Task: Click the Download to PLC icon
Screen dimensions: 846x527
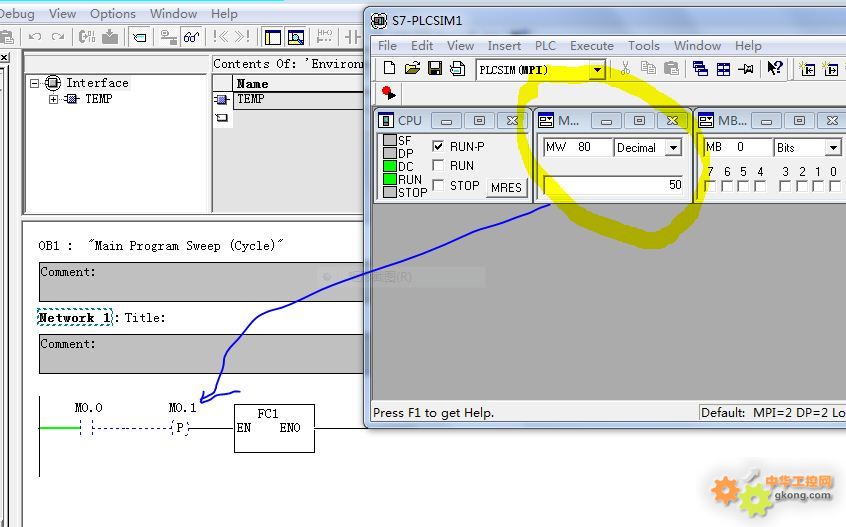Action: click(110, 36)
